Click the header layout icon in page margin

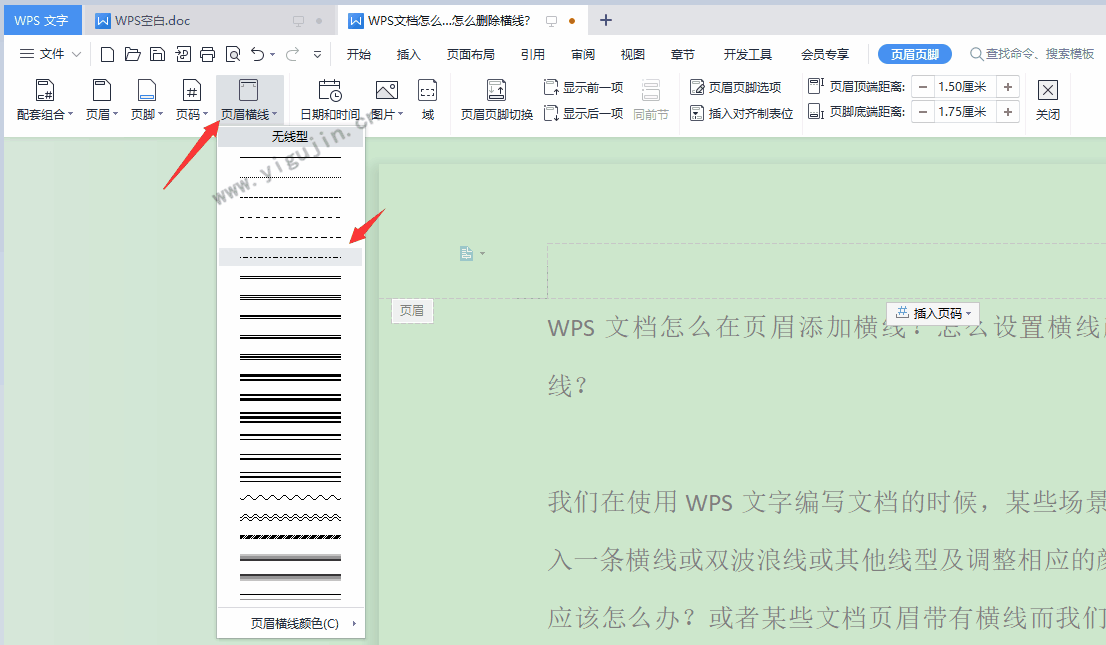pyautogui.click(x=466, y=253)
